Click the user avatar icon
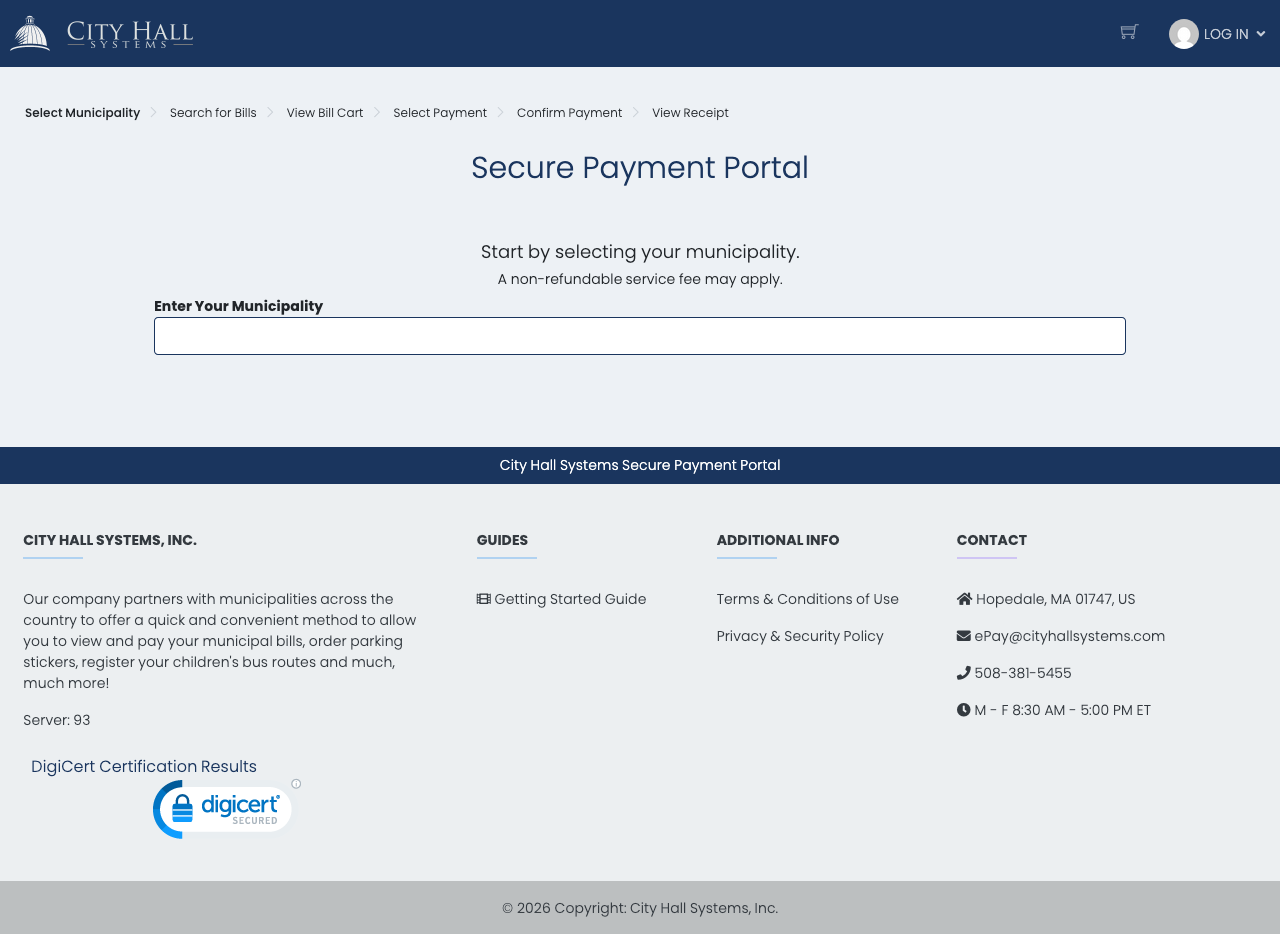Image resolution: width=1280 pixels, height=934 pixels. tap(1183, 34)
